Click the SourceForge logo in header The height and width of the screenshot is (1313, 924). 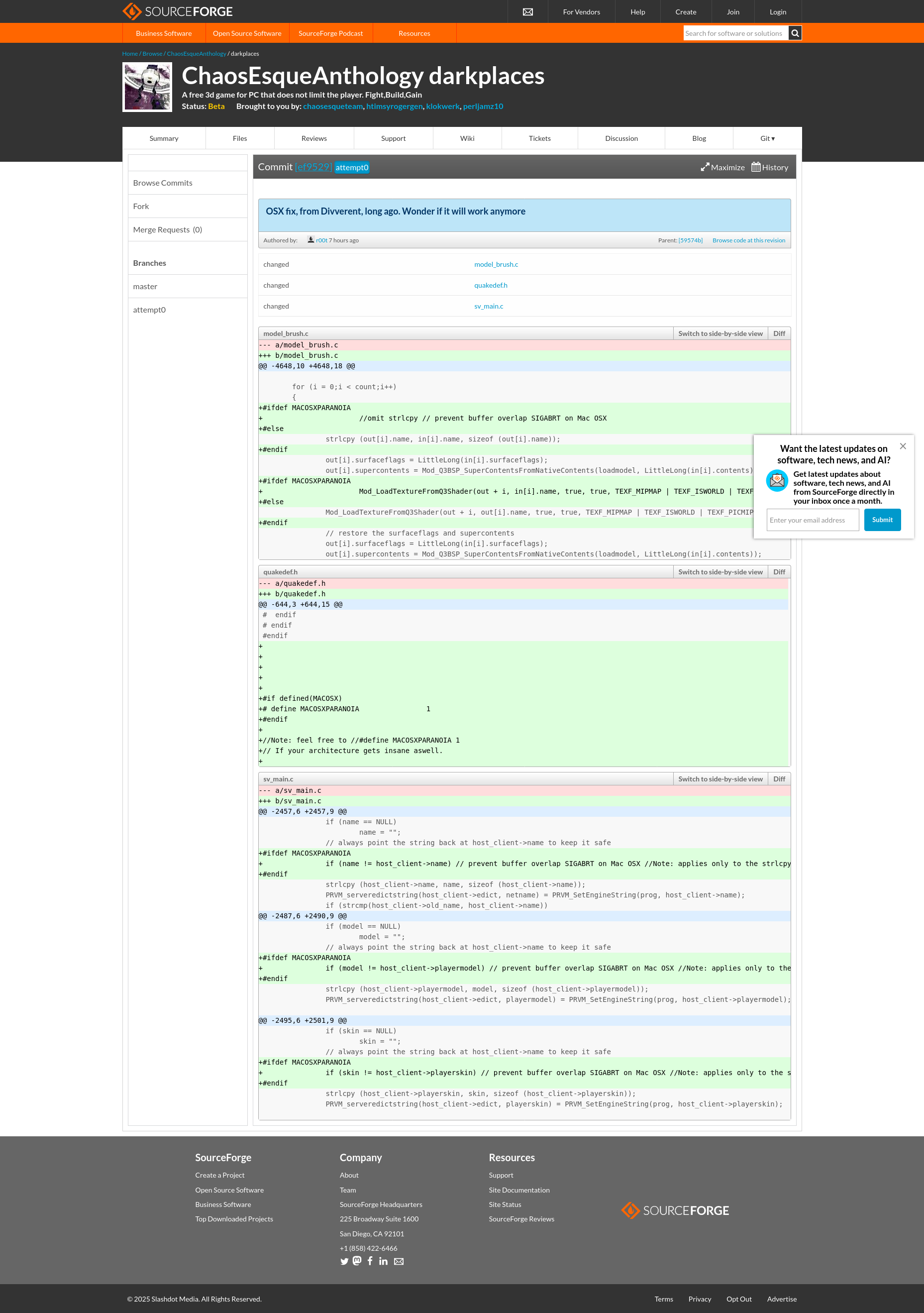click(x=177, y=11)
